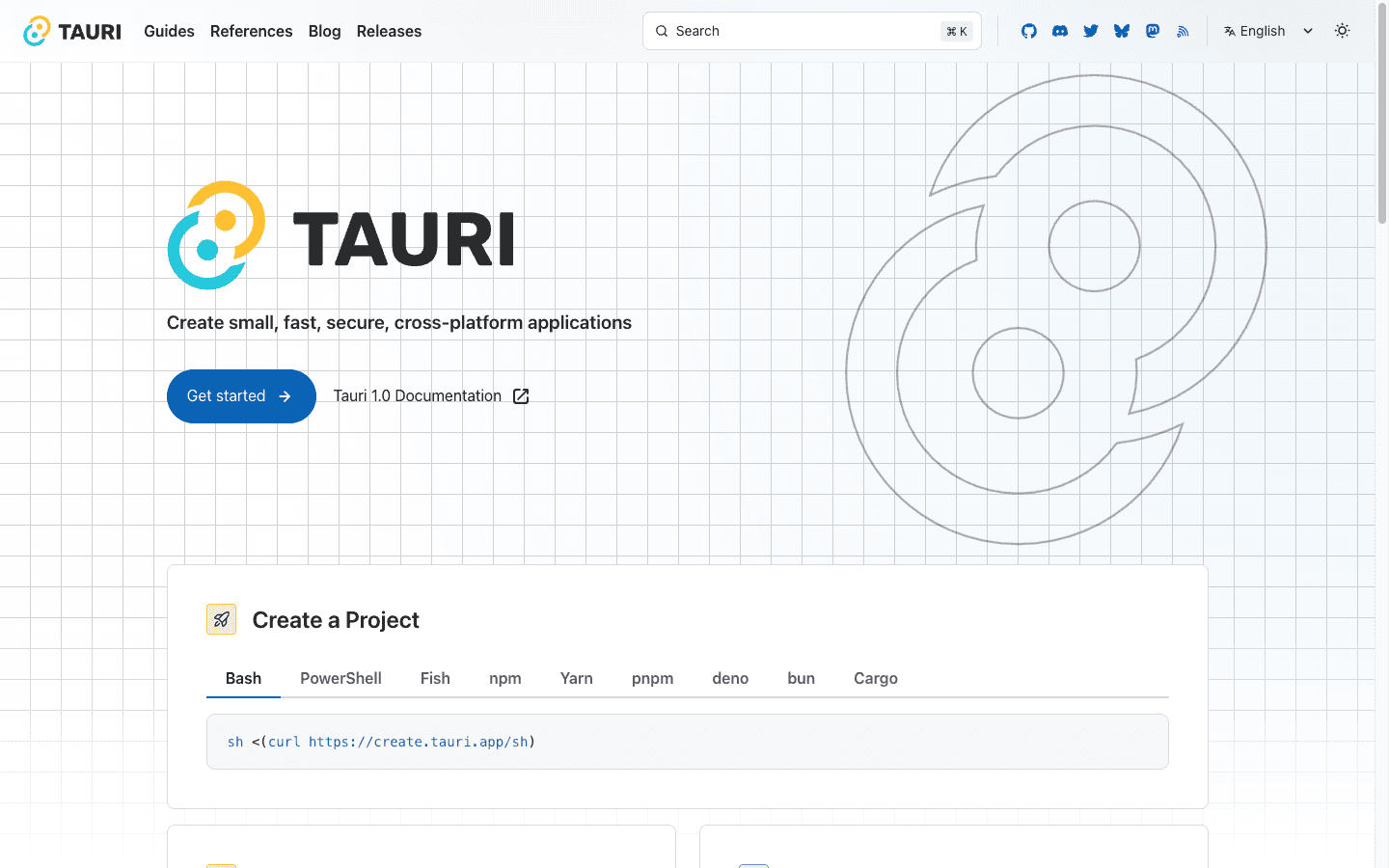
Task: Switch to the pnpm tab
Action: point(653,678)
